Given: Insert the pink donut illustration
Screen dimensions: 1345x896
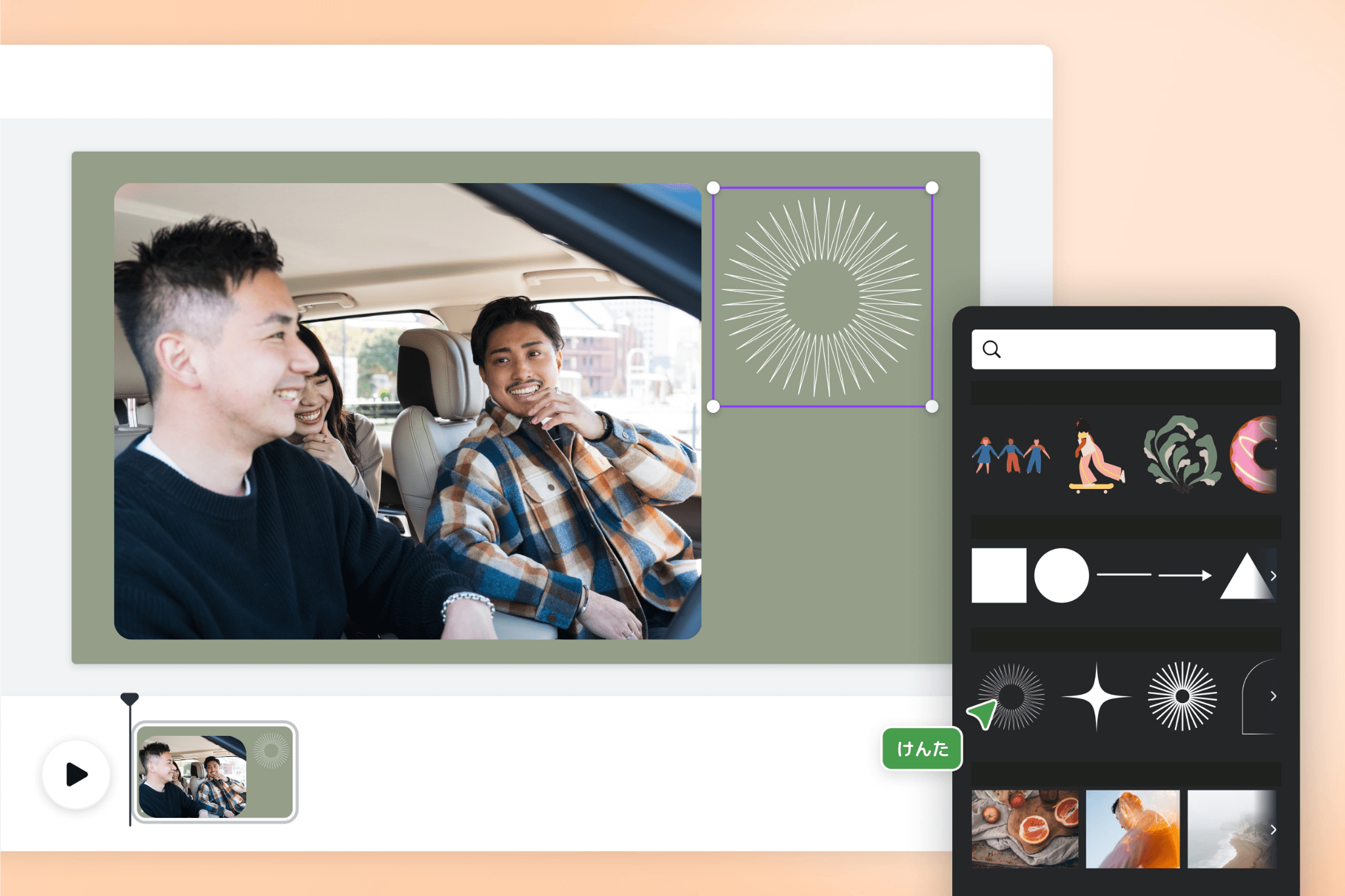Looking at the screenshot, I should pyautogui.click(x=1254, y=454).
